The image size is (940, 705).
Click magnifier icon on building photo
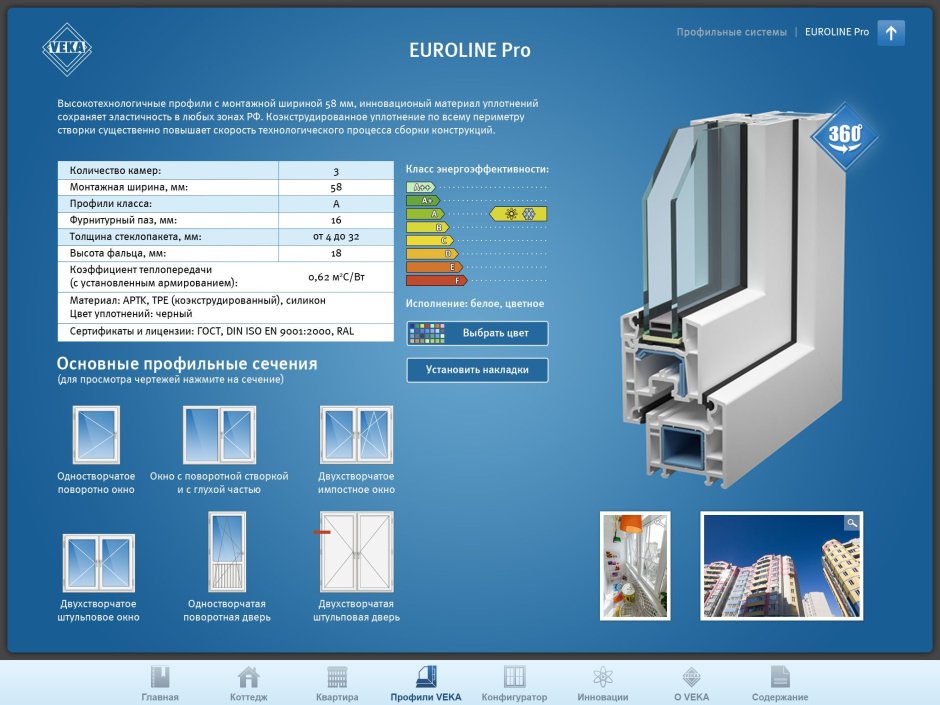852,523
